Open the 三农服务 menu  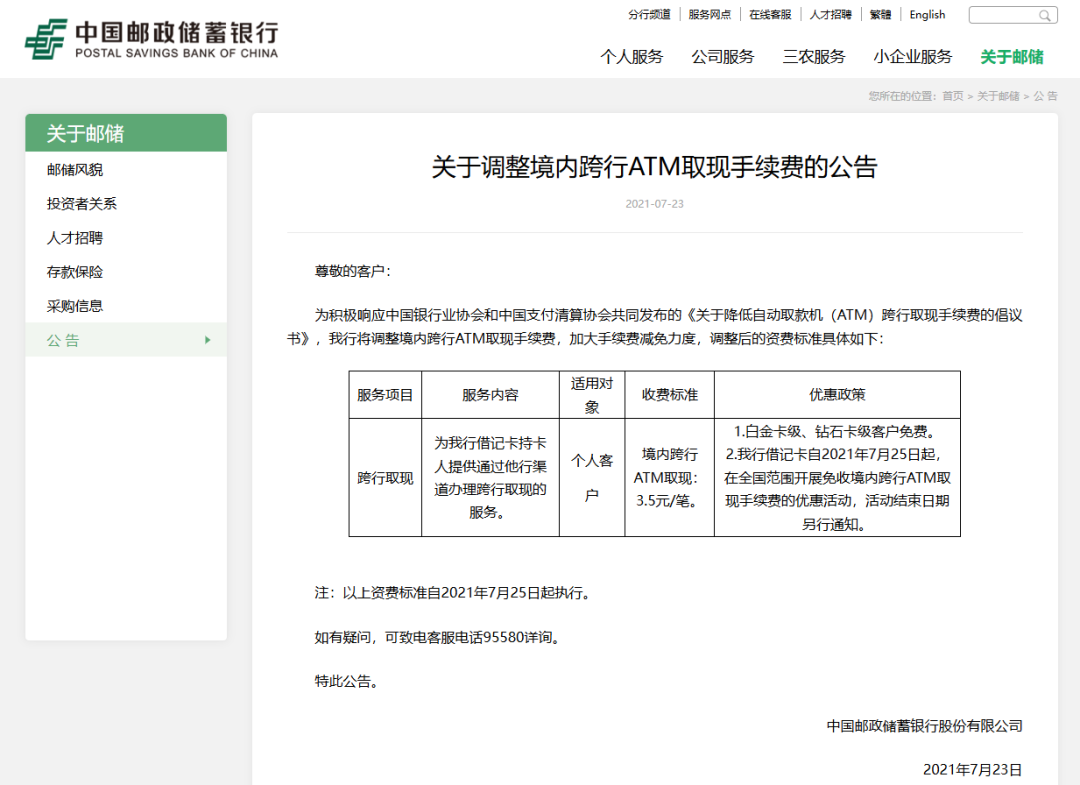coord(814,57)
